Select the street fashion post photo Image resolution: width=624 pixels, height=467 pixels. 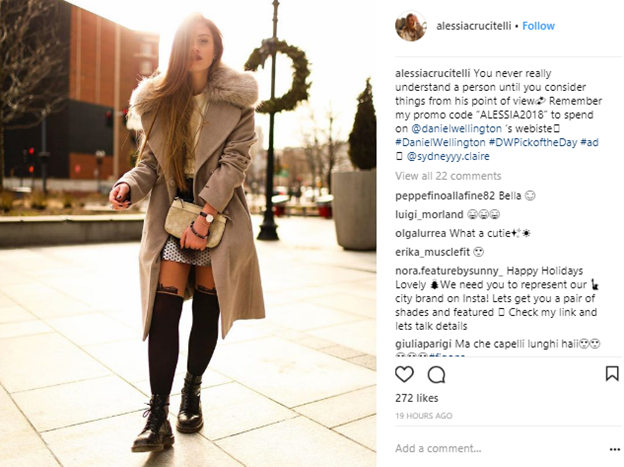pyautogui.click(x=188, y=233)
